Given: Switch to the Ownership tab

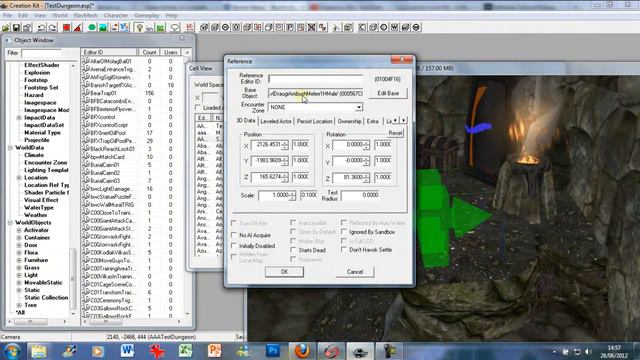Looking at the screenshot, I should click(x=349, y=121).
